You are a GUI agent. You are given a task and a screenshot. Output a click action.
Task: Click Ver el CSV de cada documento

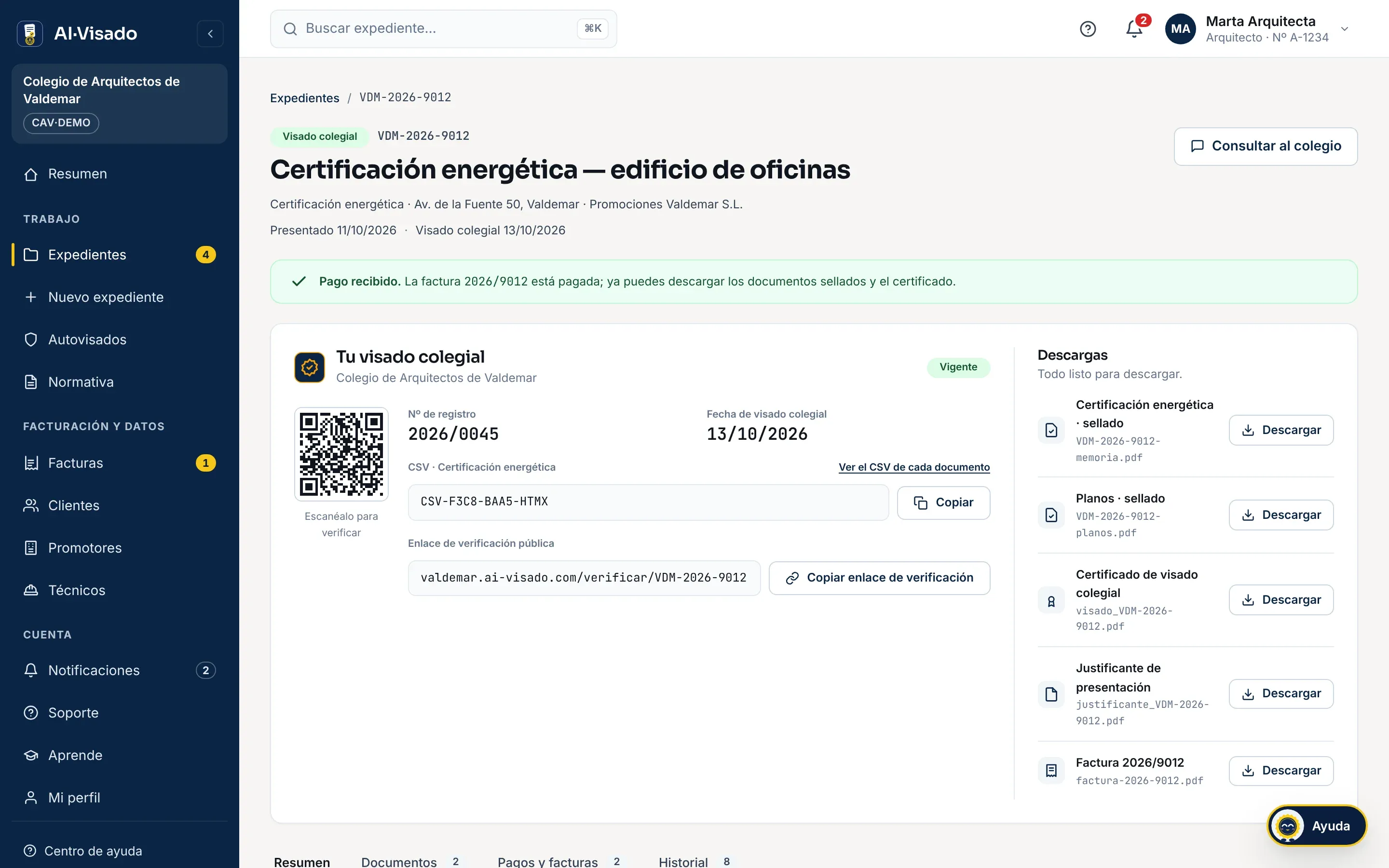coord(914,467)
